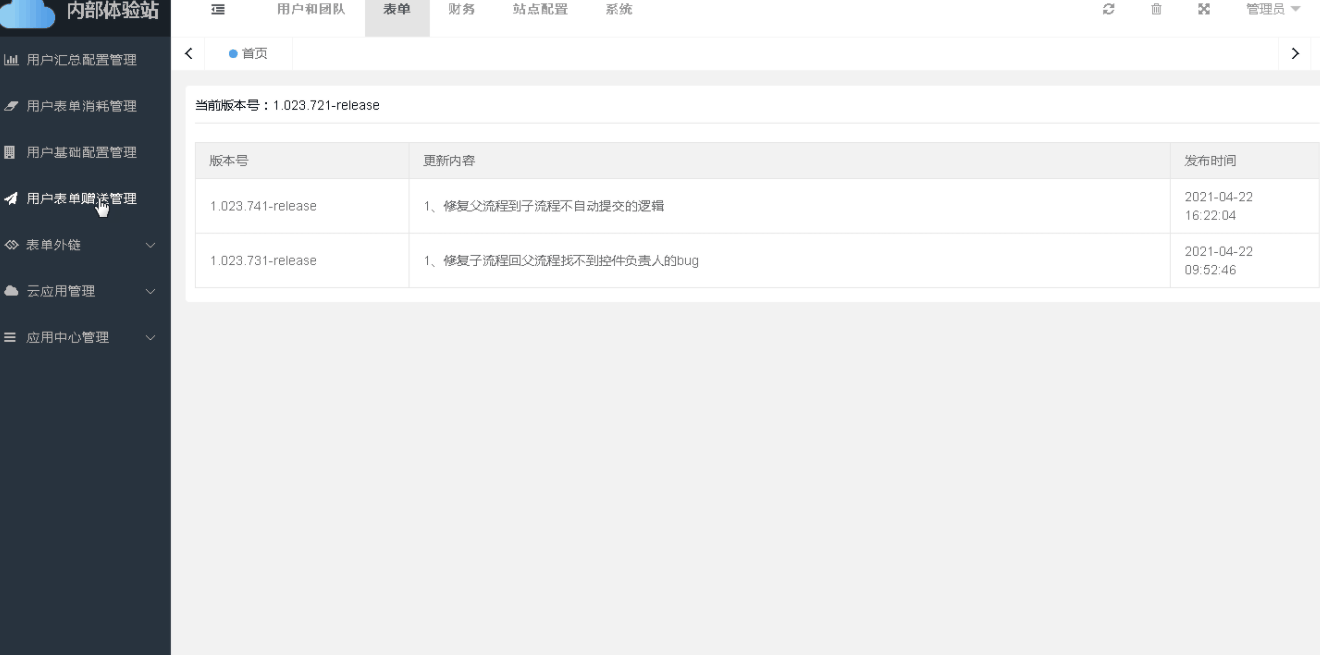Click the cloud logo icon
This screenshot has width=1320, height=655.
(x=28, y=12)
